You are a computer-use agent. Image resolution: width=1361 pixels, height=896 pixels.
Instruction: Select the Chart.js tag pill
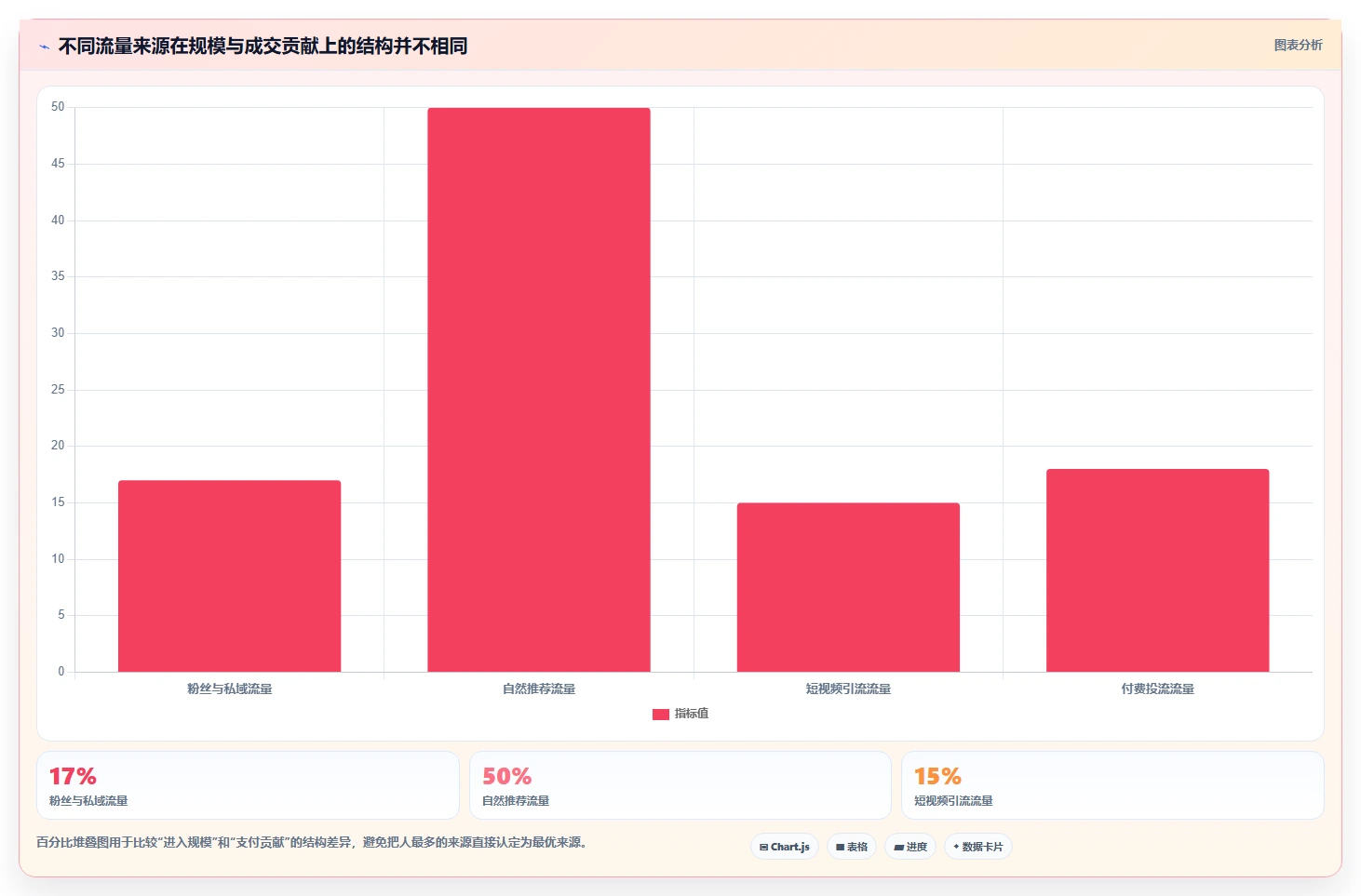784,847
